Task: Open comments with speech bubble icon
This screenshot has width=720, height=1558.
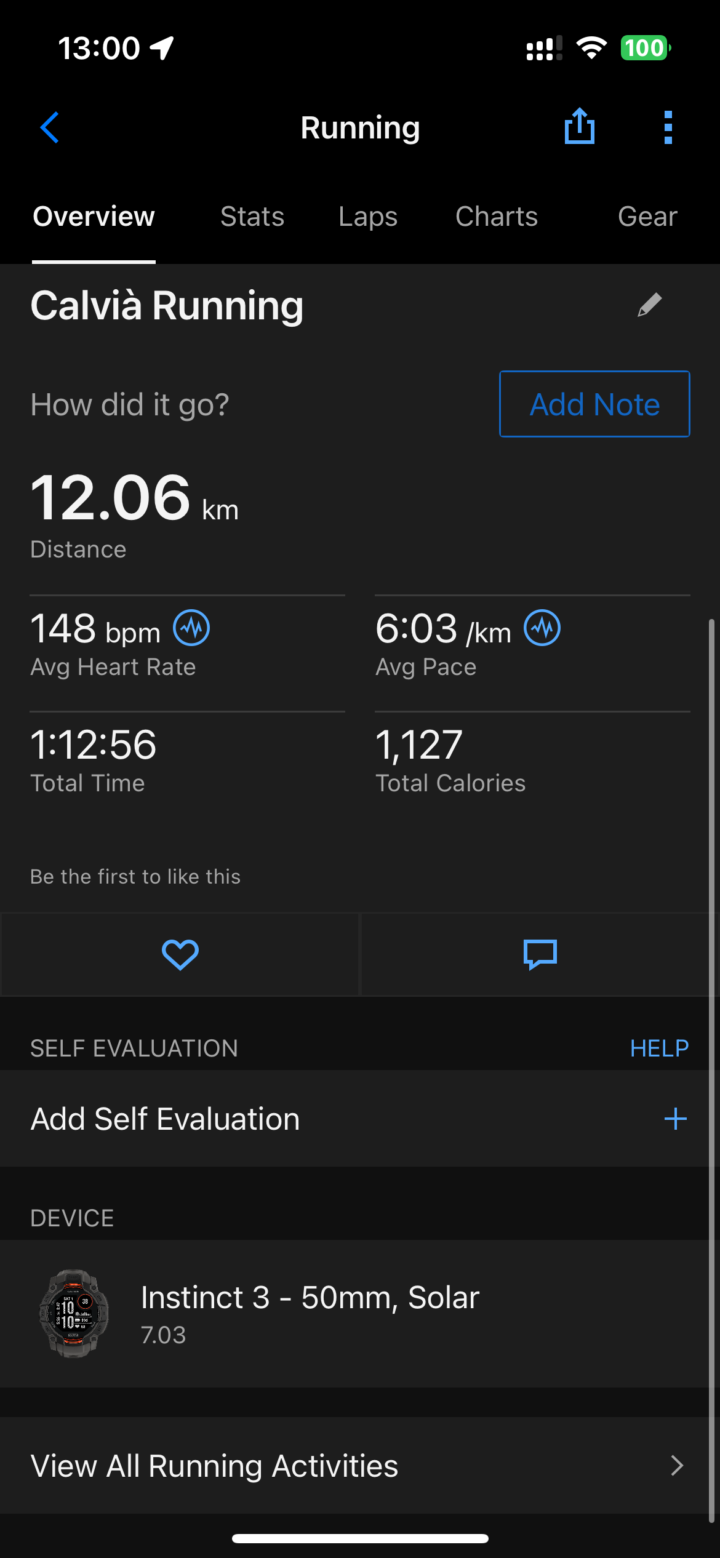Action: (x=540, y=955)
